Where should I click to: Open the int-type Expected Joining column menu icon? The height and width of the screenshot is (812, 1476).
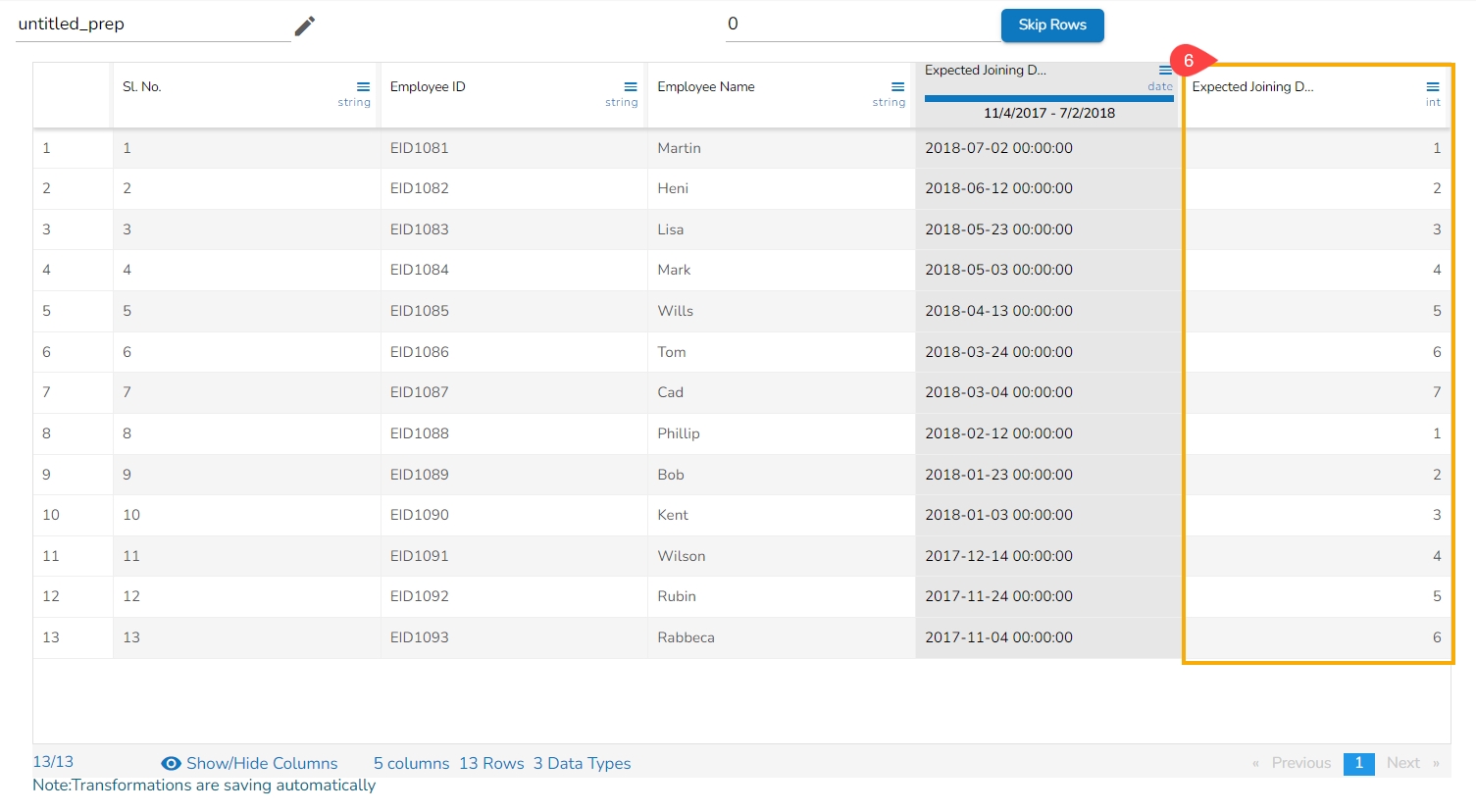(1433, 87)
